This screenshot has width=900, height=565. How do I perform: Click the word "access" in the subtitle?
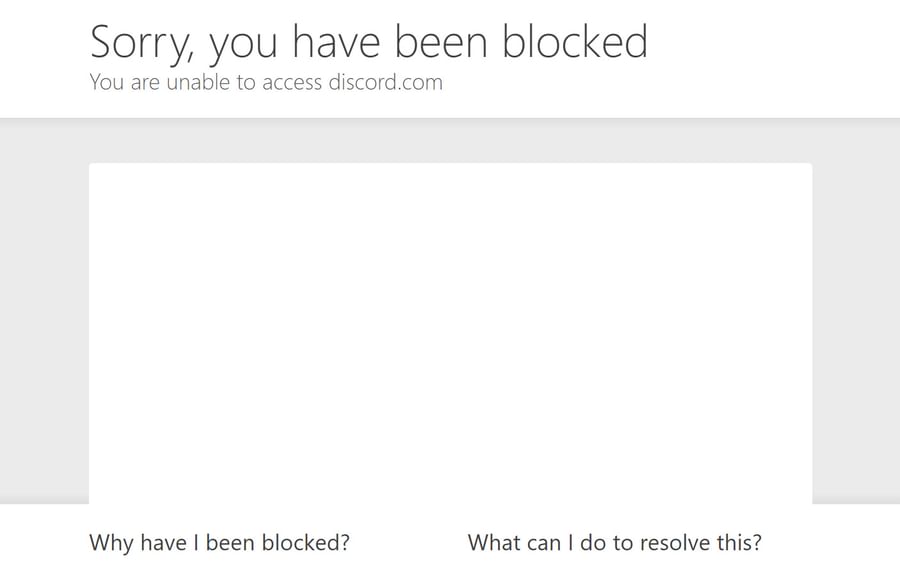click(292, 83)
